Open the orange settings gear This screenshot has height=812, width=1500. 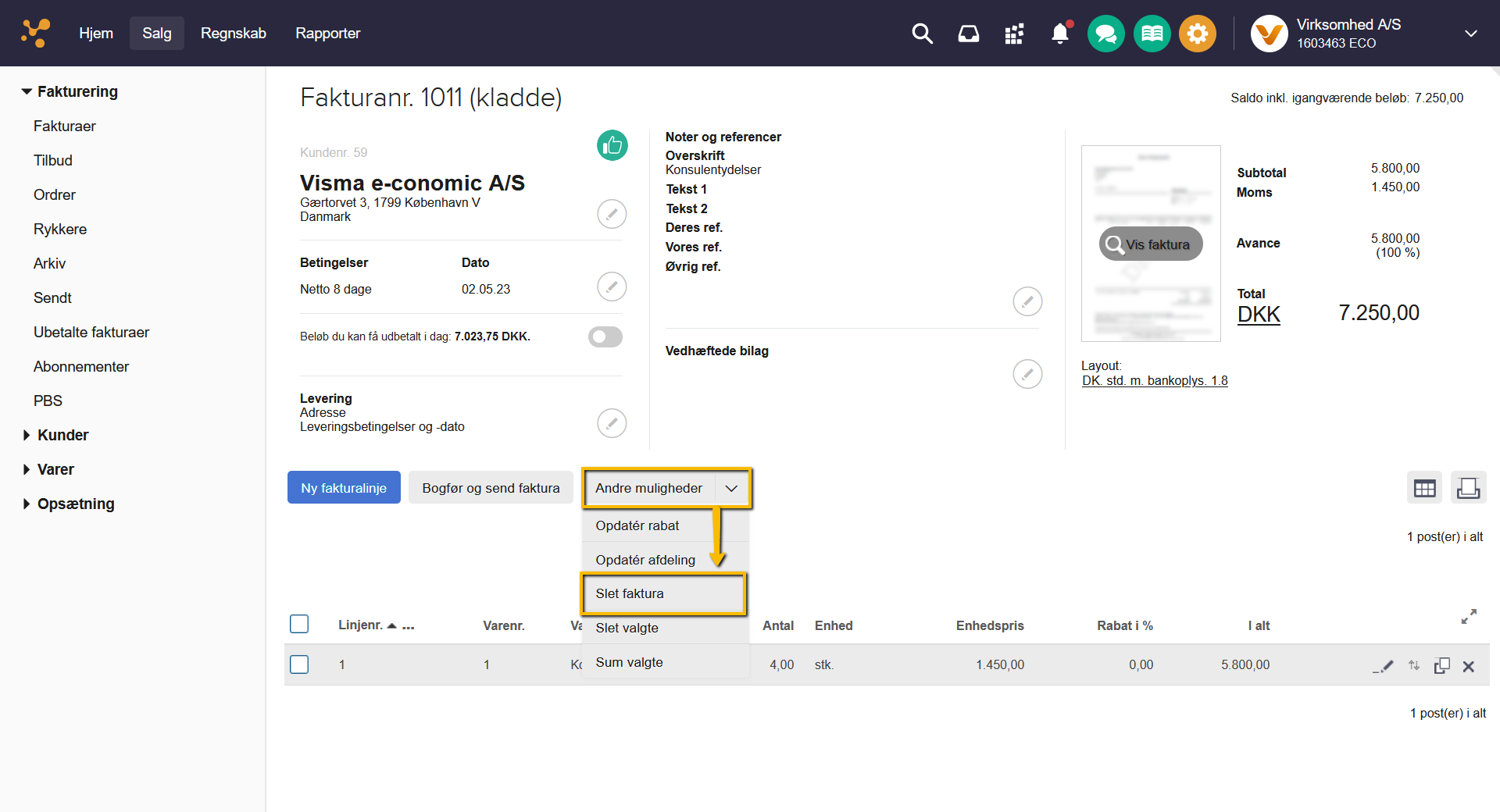pos(1198,34)
